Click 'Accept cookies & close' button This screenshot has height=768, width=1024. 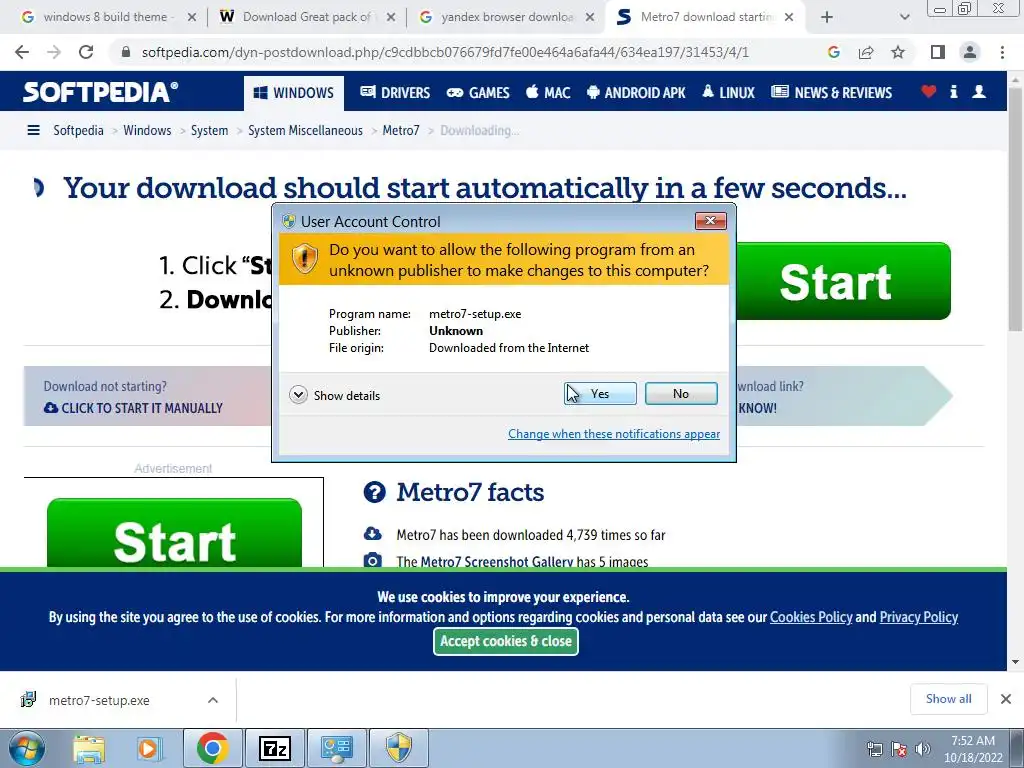click(x=506, y=641)
